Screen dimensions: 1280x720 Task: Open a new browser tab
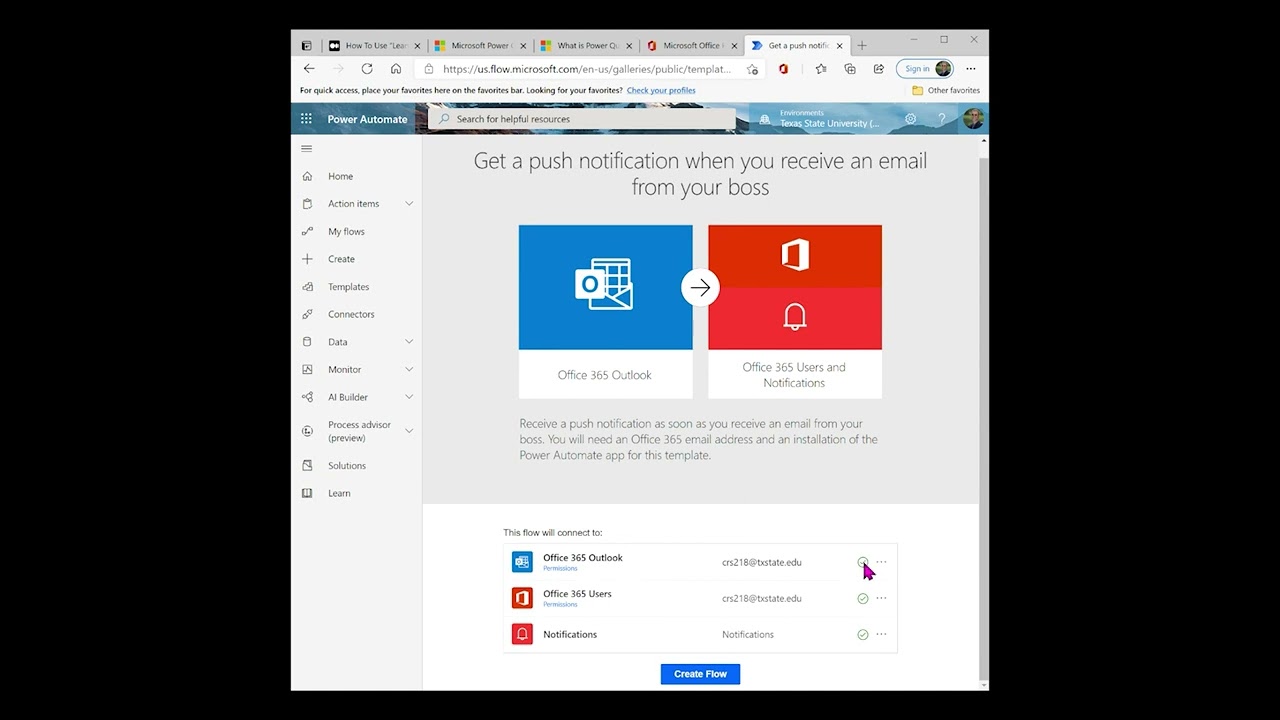pos(862,45)
